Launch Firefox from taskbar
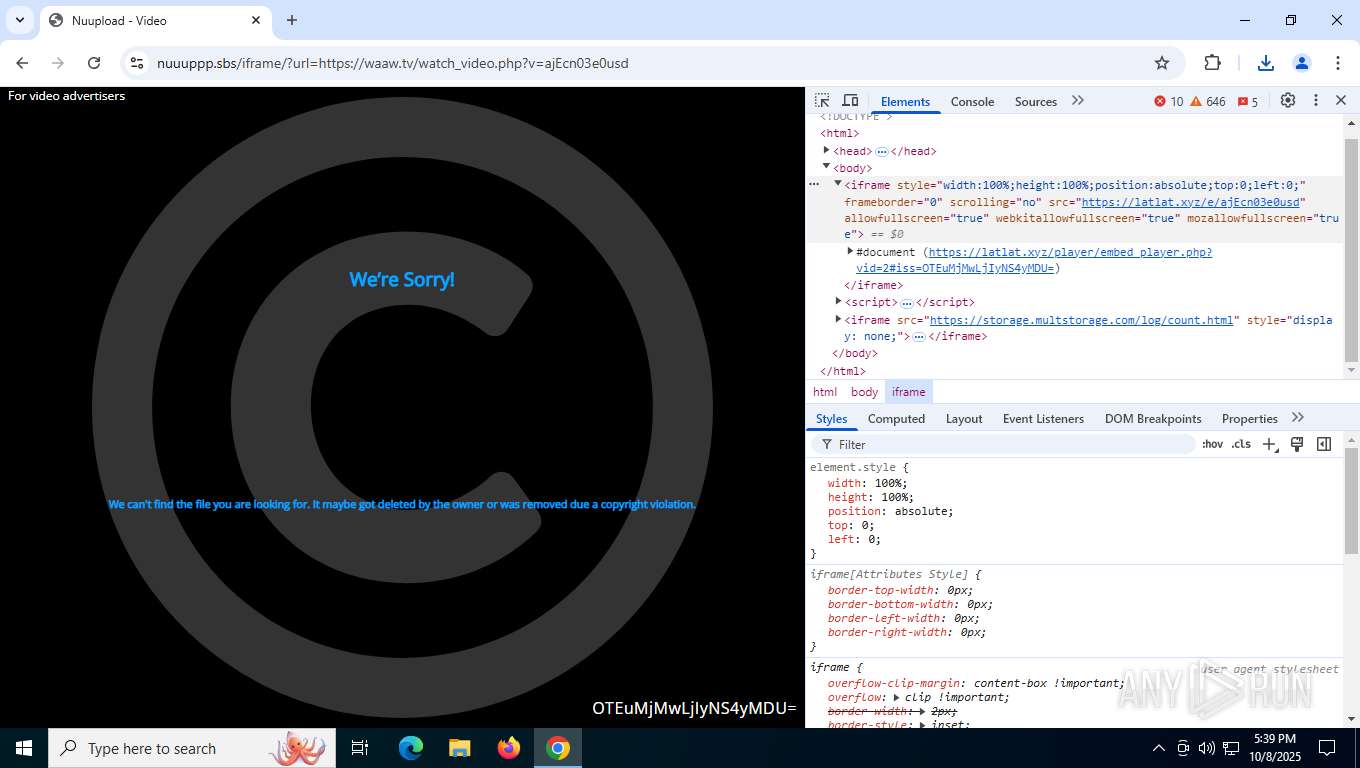This screenshot has height=768, width=1360. [x=509, y=748]
